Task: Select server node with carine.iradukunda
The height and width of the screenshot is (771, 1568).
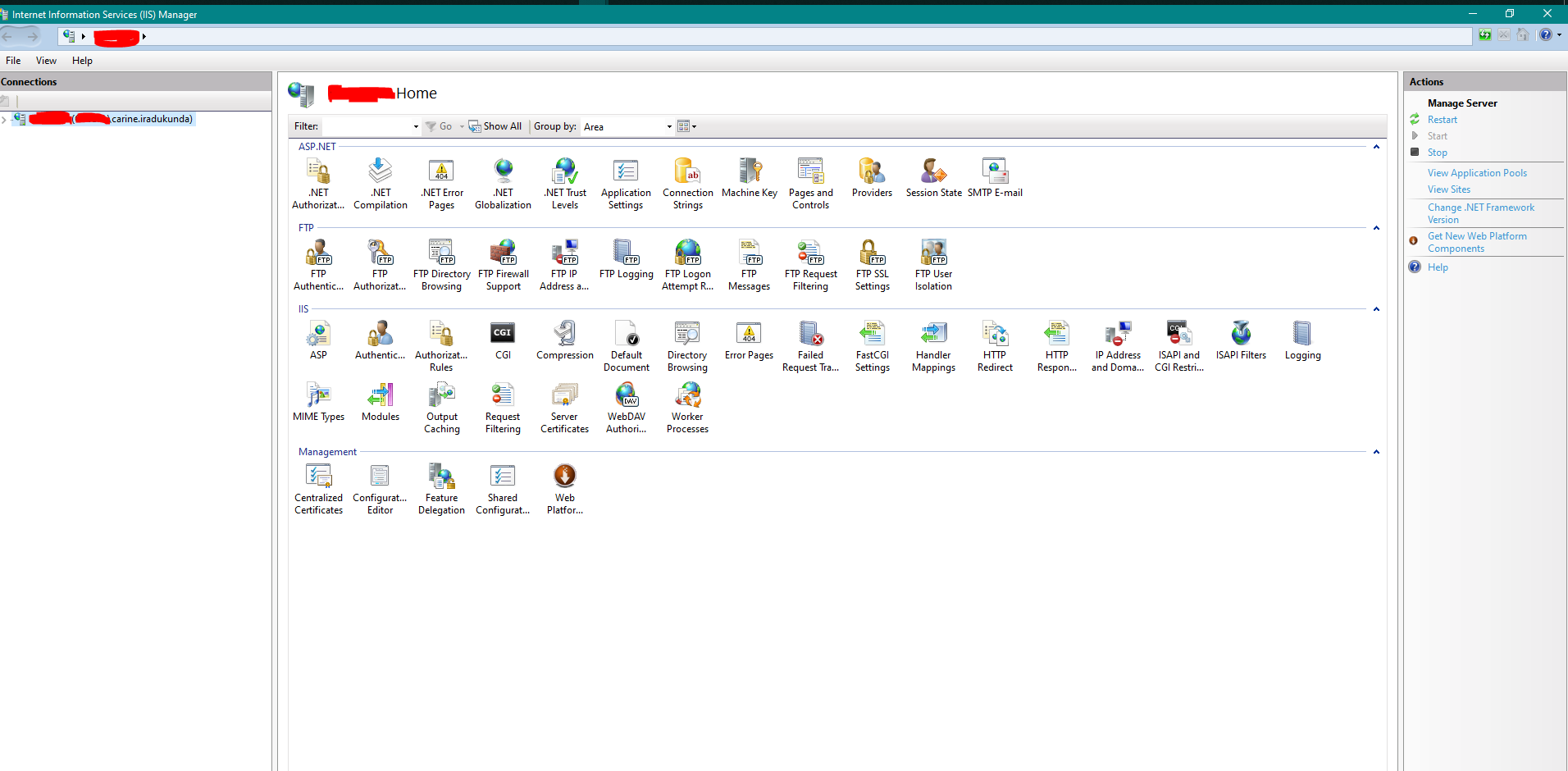Action: tap(104, 120)
